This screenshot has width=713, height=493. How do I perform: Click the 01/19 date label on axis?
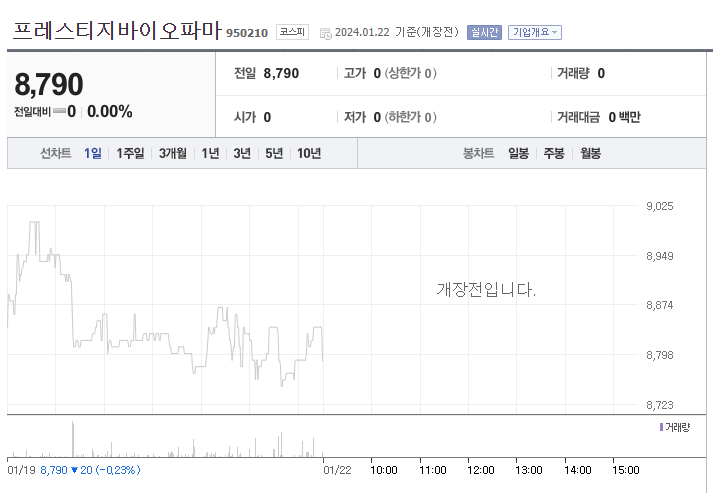(x=21, y=470)
